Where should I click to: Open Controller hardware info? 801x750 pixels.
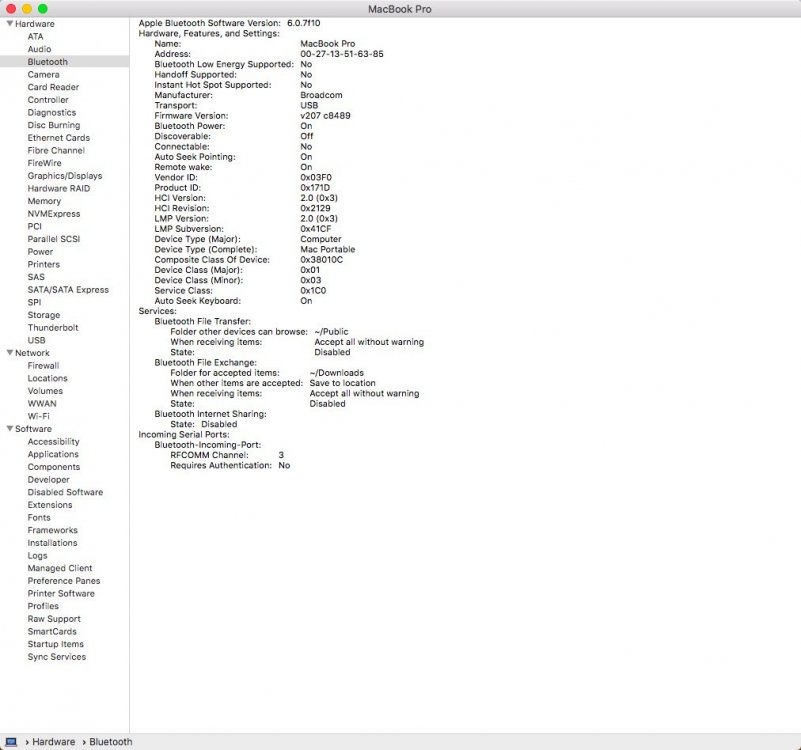(x=48, y=100)
